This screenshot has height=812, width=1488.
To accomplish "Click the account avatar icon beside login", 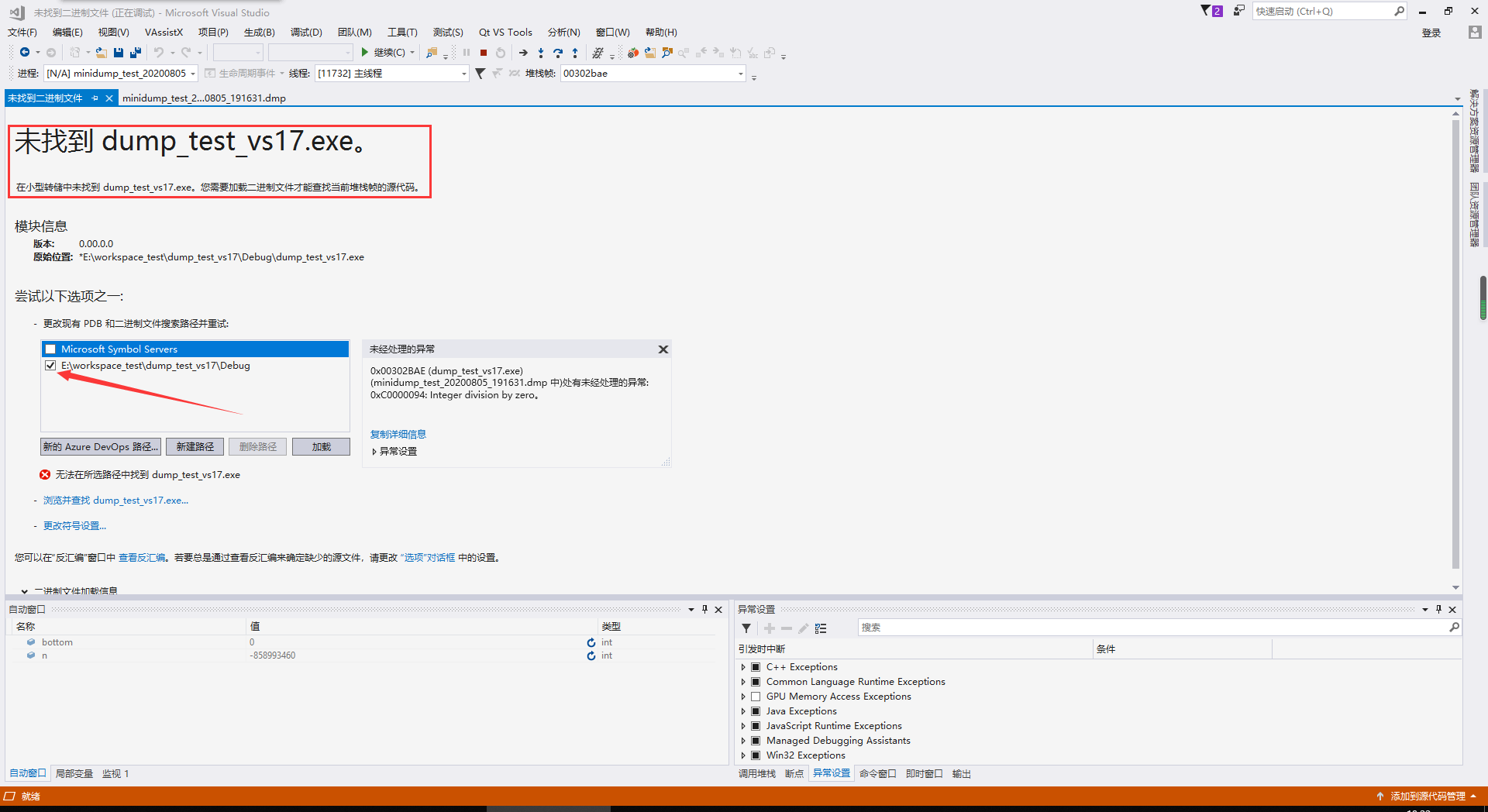I will pos(1475,33).
